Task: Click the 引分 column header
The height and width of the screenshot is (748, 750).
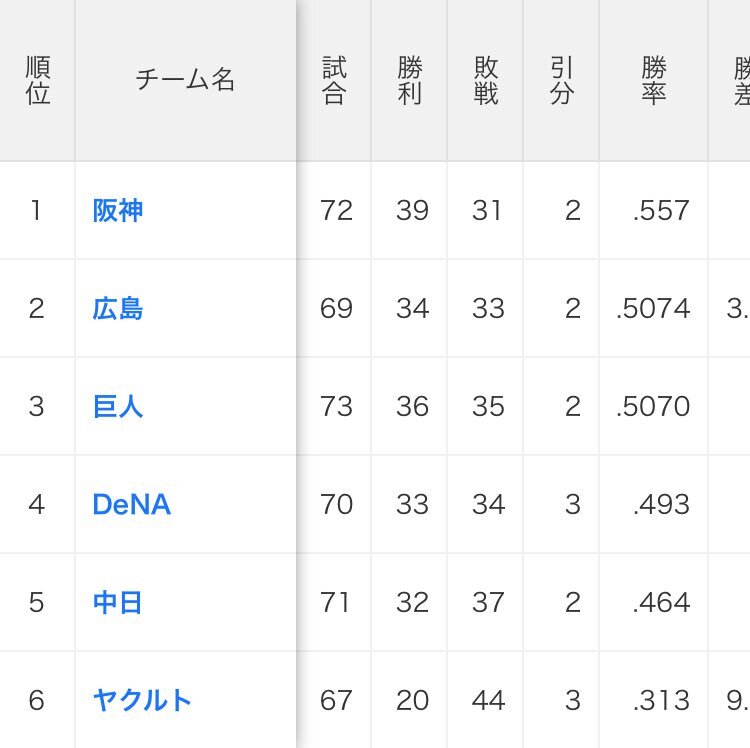Action: point(562,80)
